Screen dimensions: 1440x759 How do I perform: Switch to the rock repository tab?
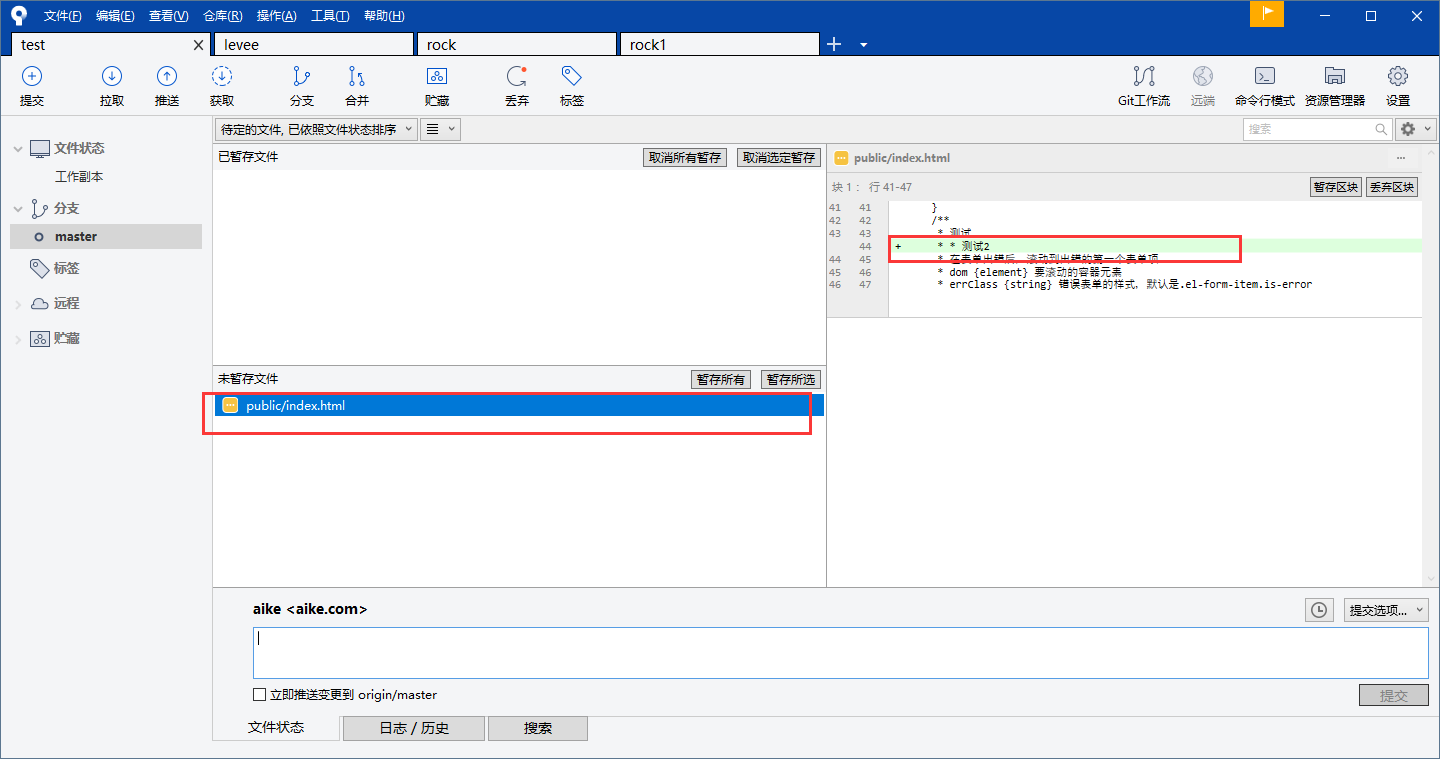pos(517,45)
